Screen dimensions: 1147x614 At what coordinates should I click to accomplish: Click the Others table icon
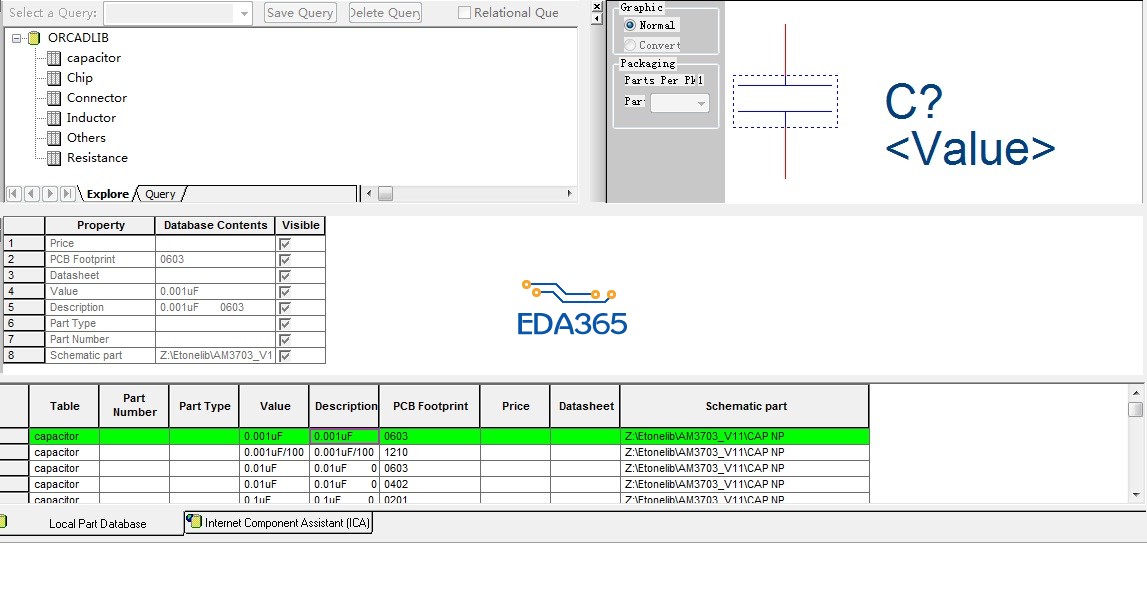click(53, 138)
